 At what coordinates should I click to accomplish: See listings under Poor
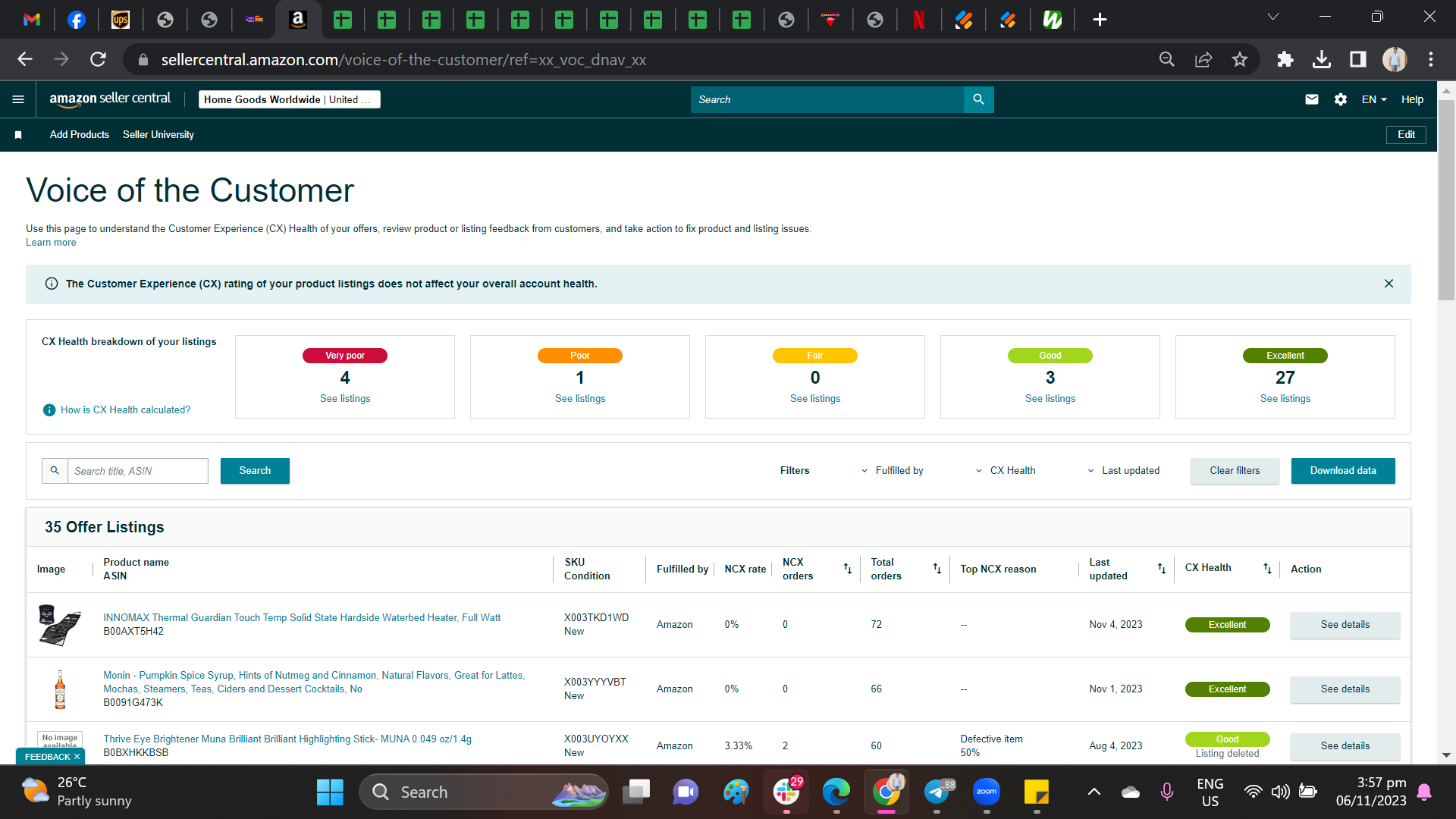580,399
